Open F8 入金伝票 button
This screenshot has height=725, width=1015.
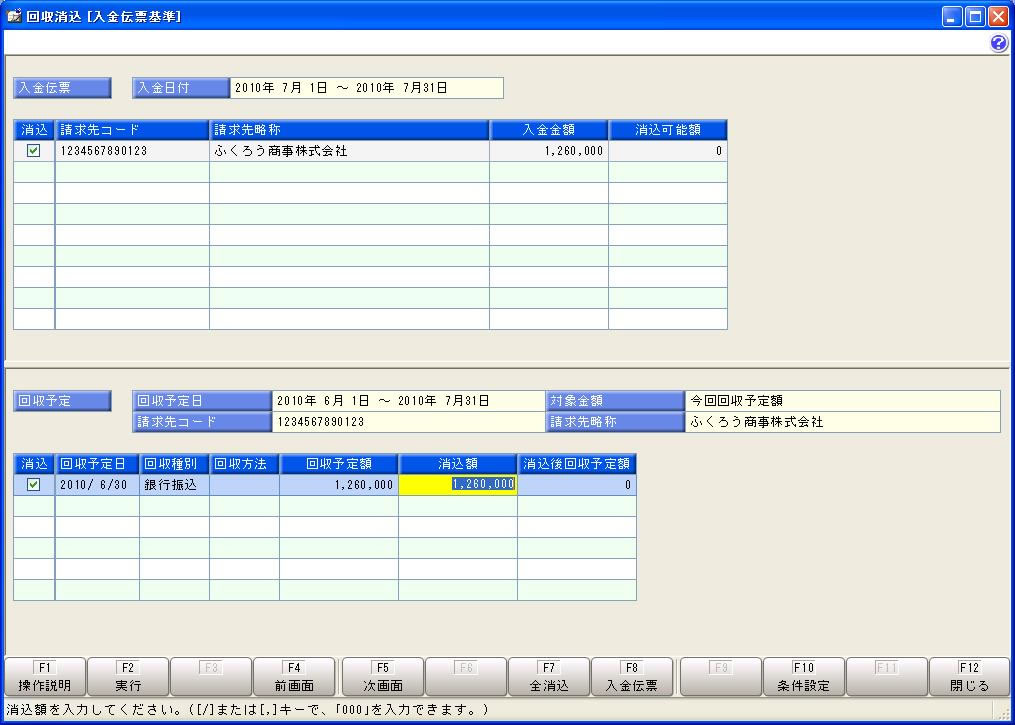coord(632,677)
